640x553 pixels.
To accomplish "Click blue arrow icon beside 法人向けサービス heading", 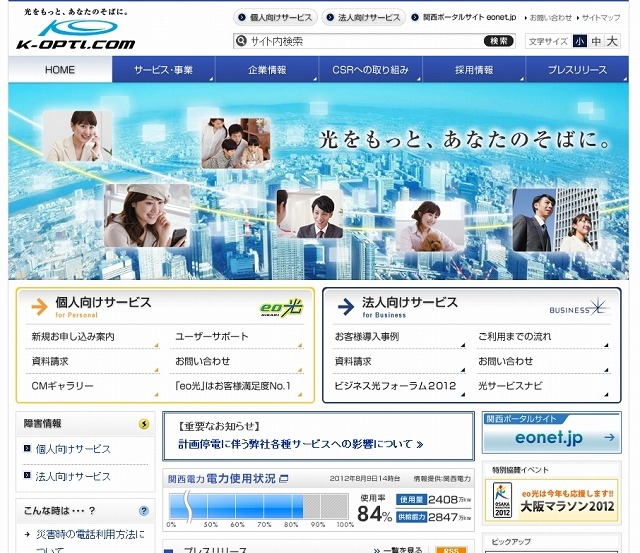I will (x=346, y=306).
